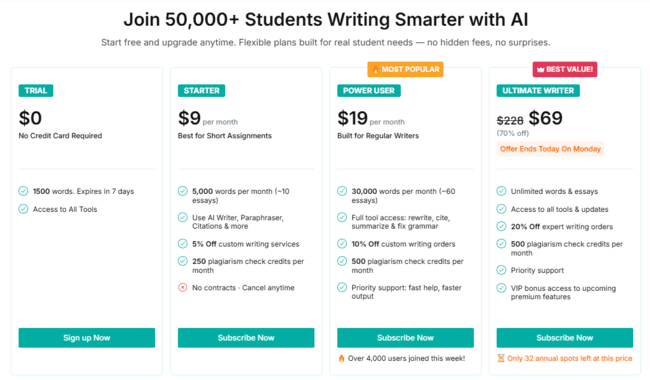Click the crown icon in Best Value badge

point(541,70)
